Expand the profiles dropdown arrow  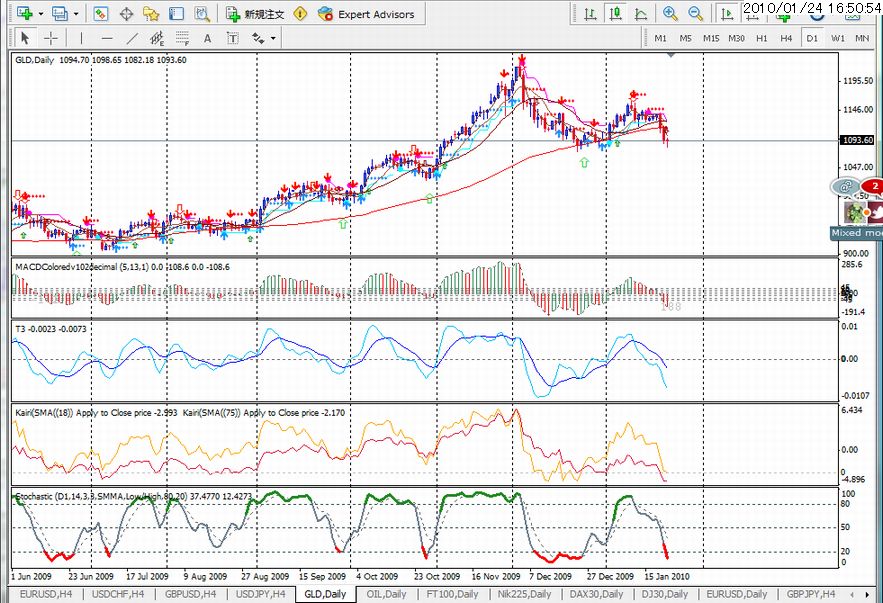(x=76, y=14)
